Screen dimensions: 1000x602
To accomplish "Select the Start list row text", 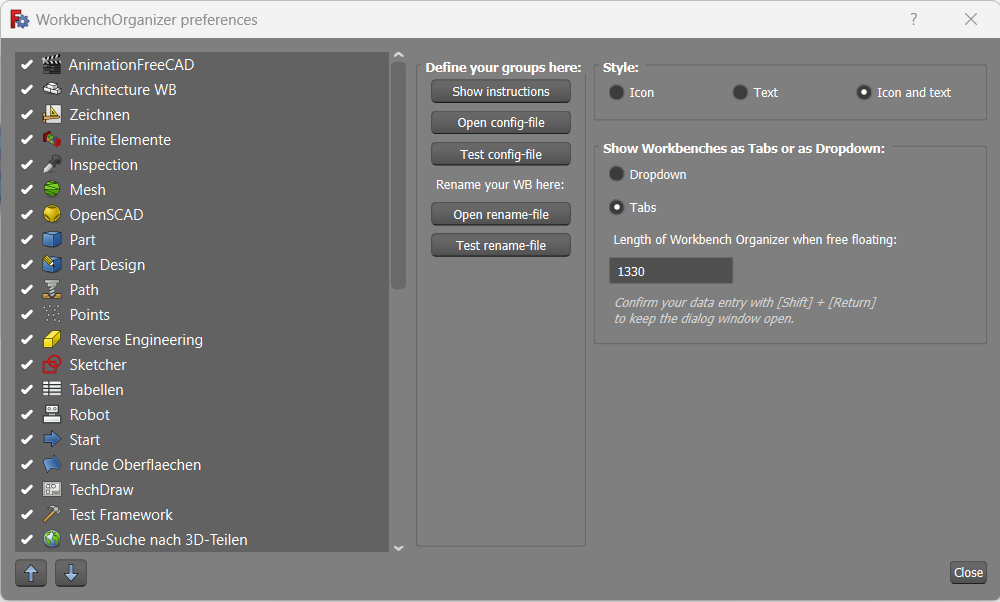I will (x=85, y=439).
